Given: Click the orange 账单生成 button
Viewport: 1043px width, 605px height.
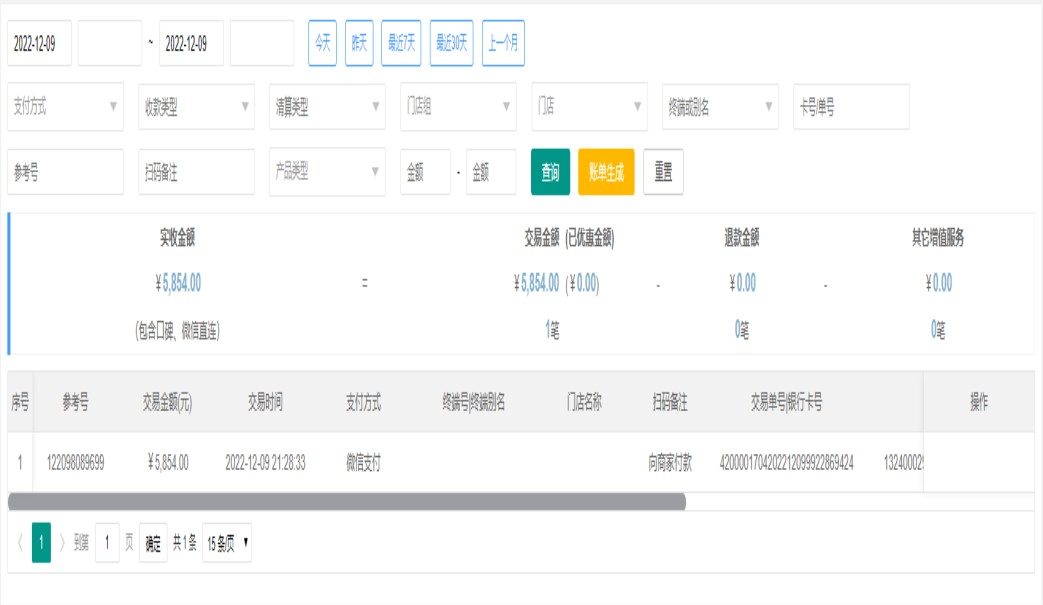Looking at the screenshot, I should [x=606, y=172].
